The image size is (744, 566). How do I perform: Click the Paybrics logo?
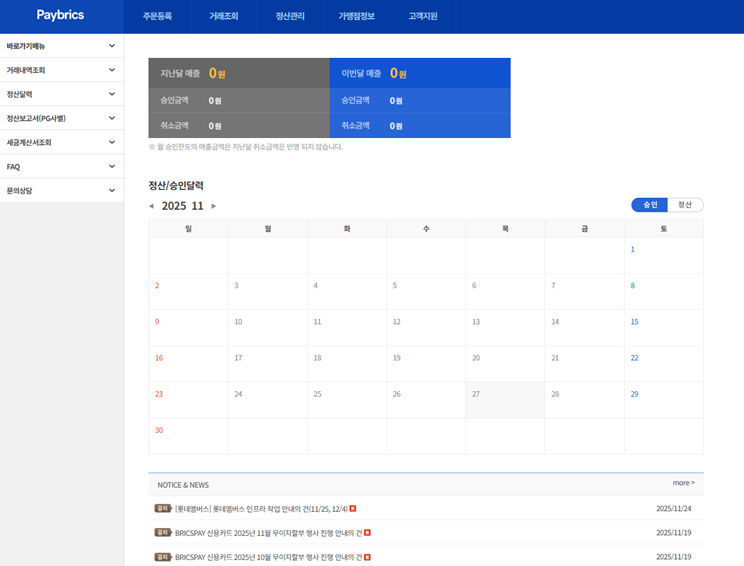tap(60, 15)
